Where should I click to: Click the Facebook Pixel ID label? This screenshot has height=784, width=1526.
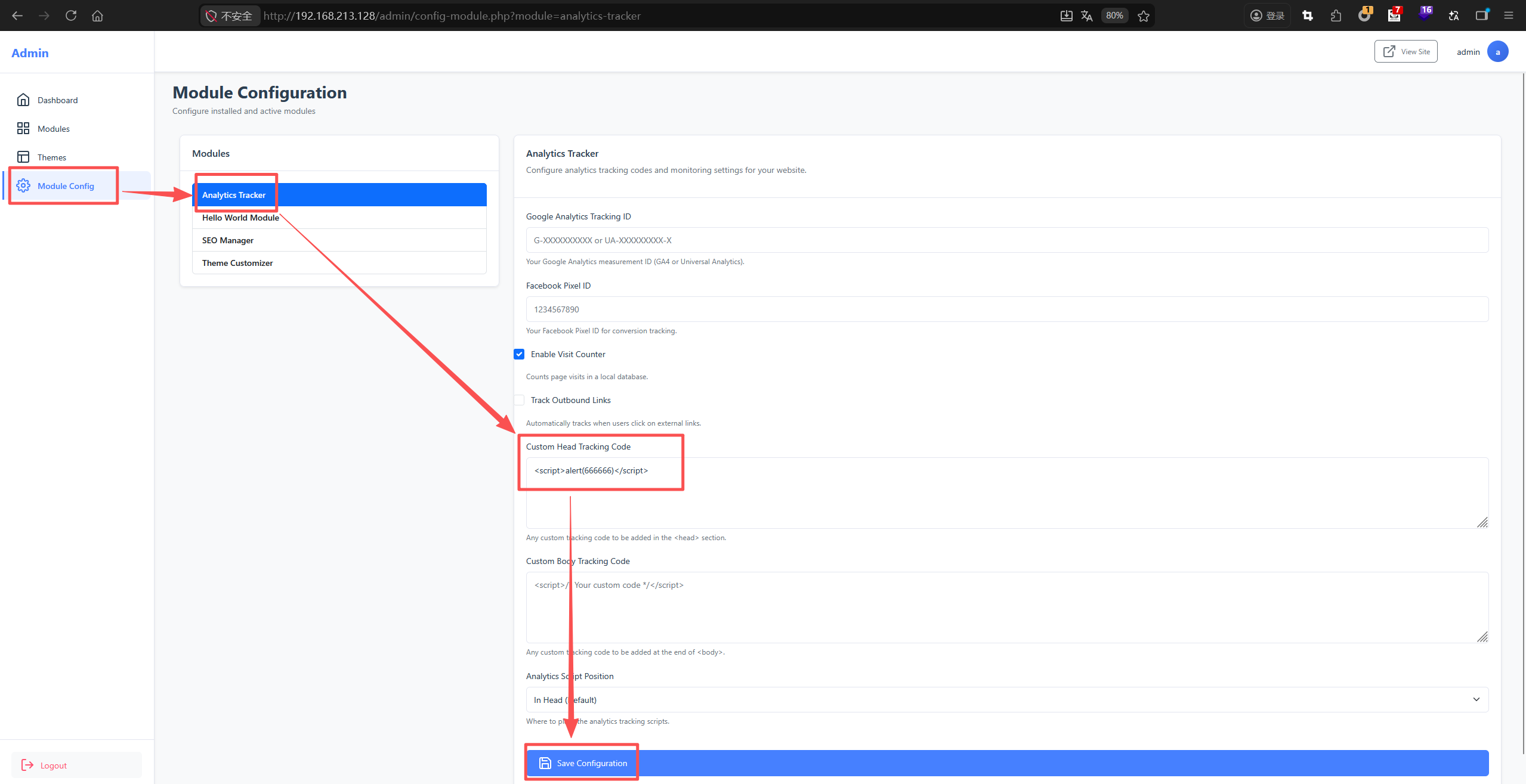tap(558, 286)
